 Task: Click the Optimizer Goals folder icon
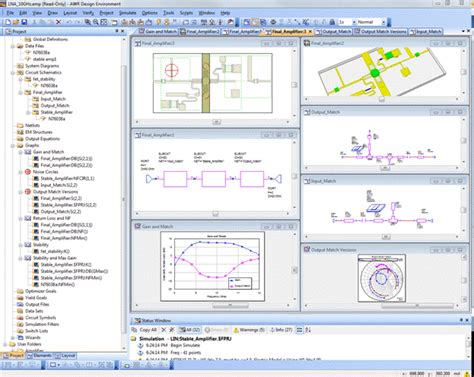coord(20,291)
